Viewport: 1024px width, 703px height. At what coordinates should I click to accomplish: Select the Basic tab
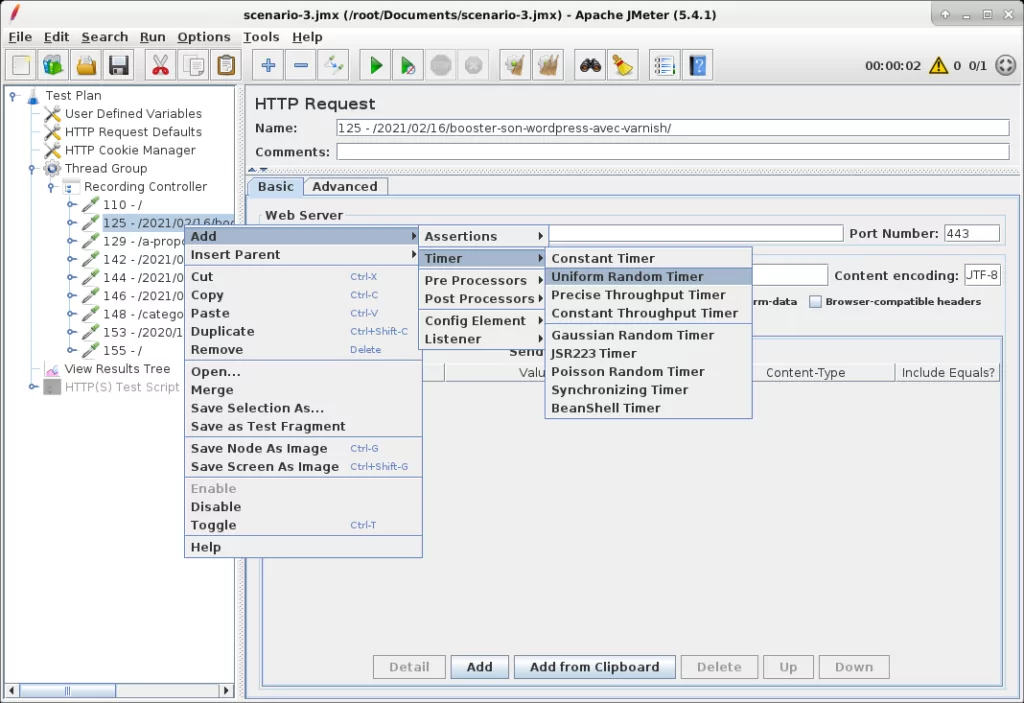pos(276,187)
